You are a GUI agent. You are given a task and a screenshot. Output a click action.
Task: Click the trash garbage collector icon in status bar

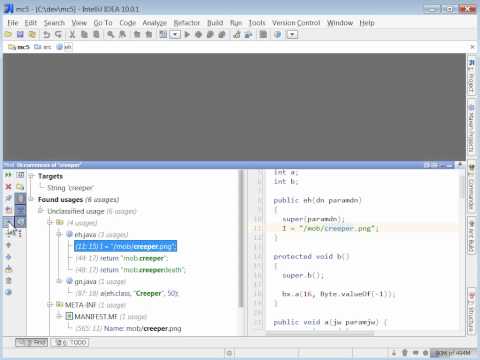(405, 353)
